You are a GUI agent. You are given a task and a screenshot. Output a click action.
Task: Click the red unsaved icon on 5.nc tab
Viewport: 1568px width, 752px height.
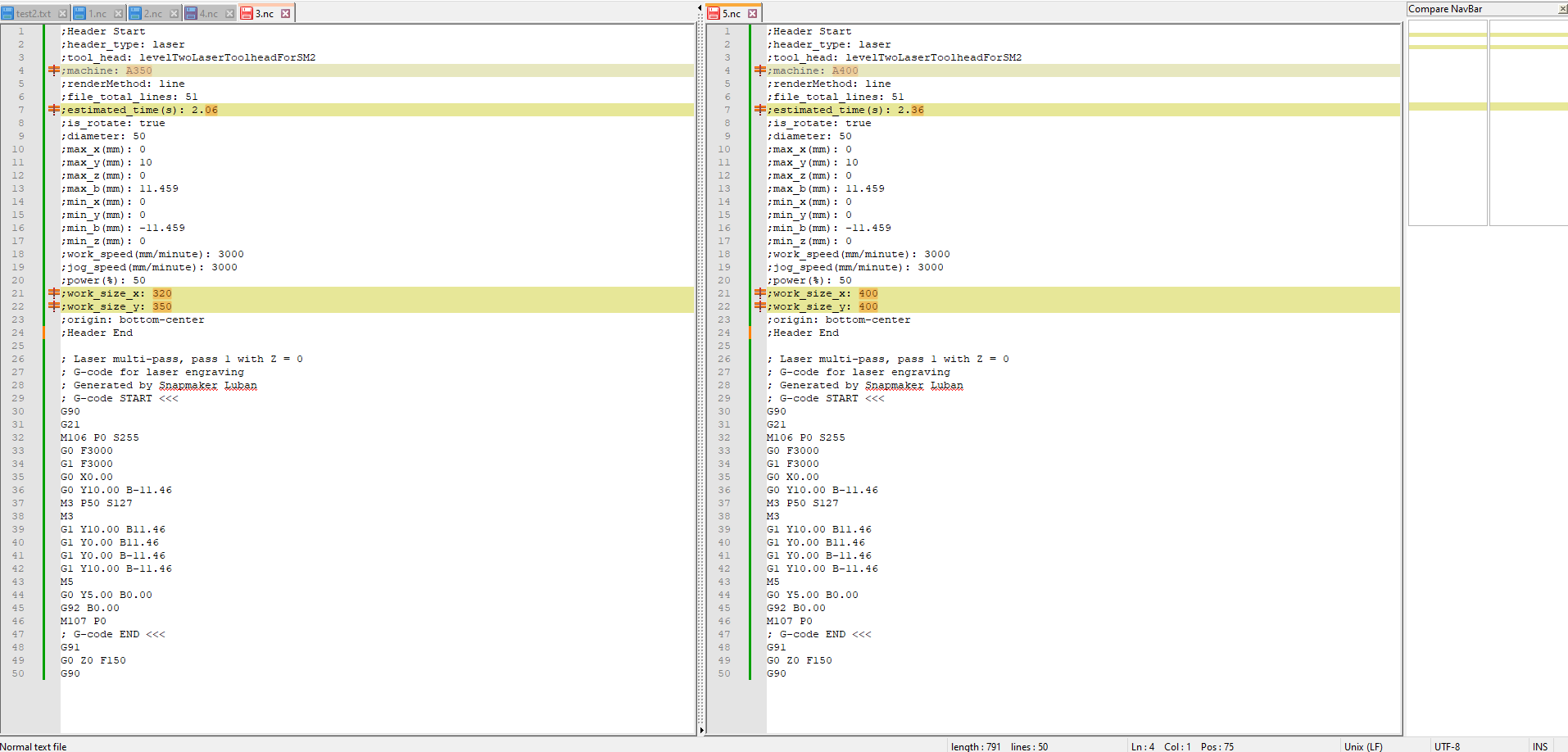714,14
